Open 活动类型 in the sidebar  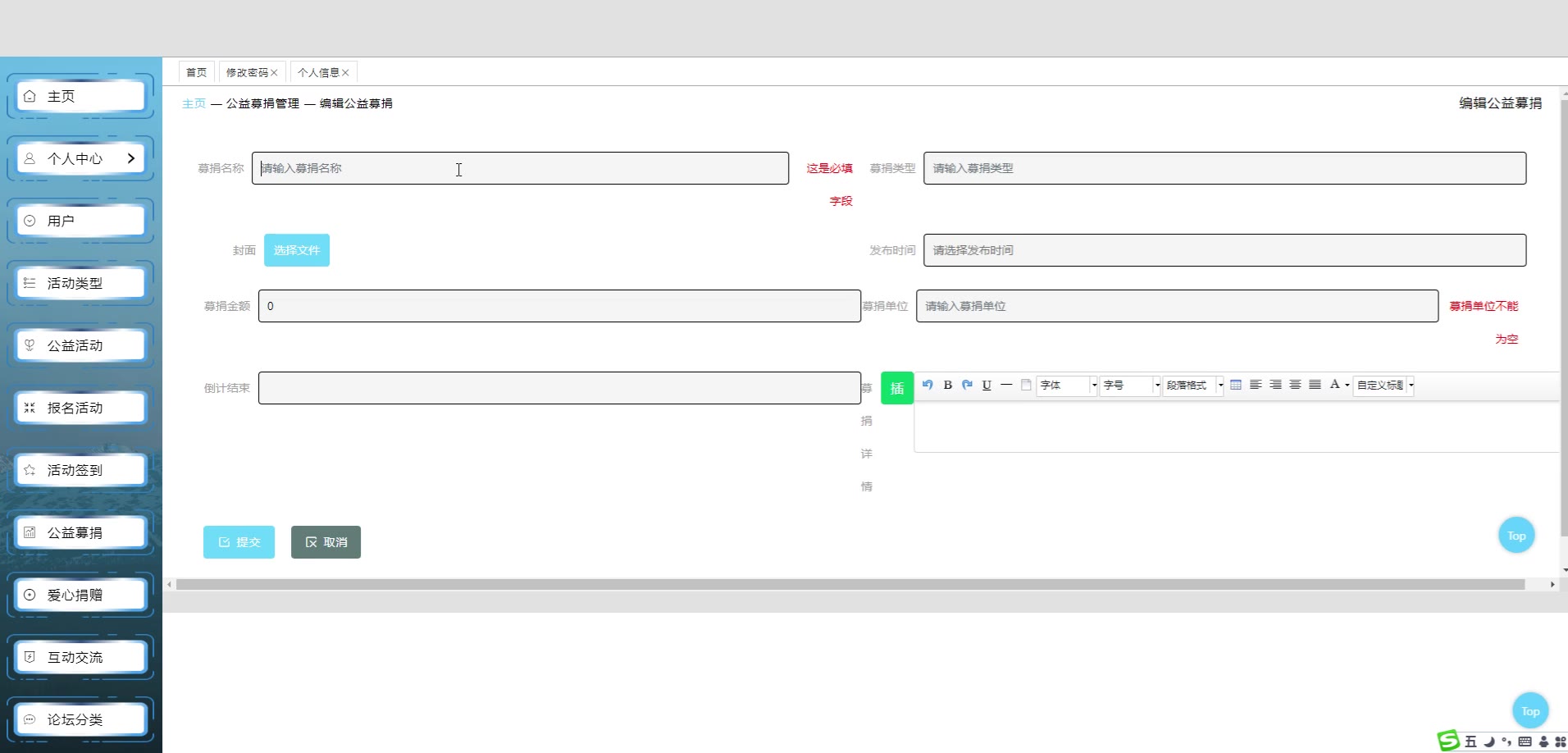coord(80,283)
